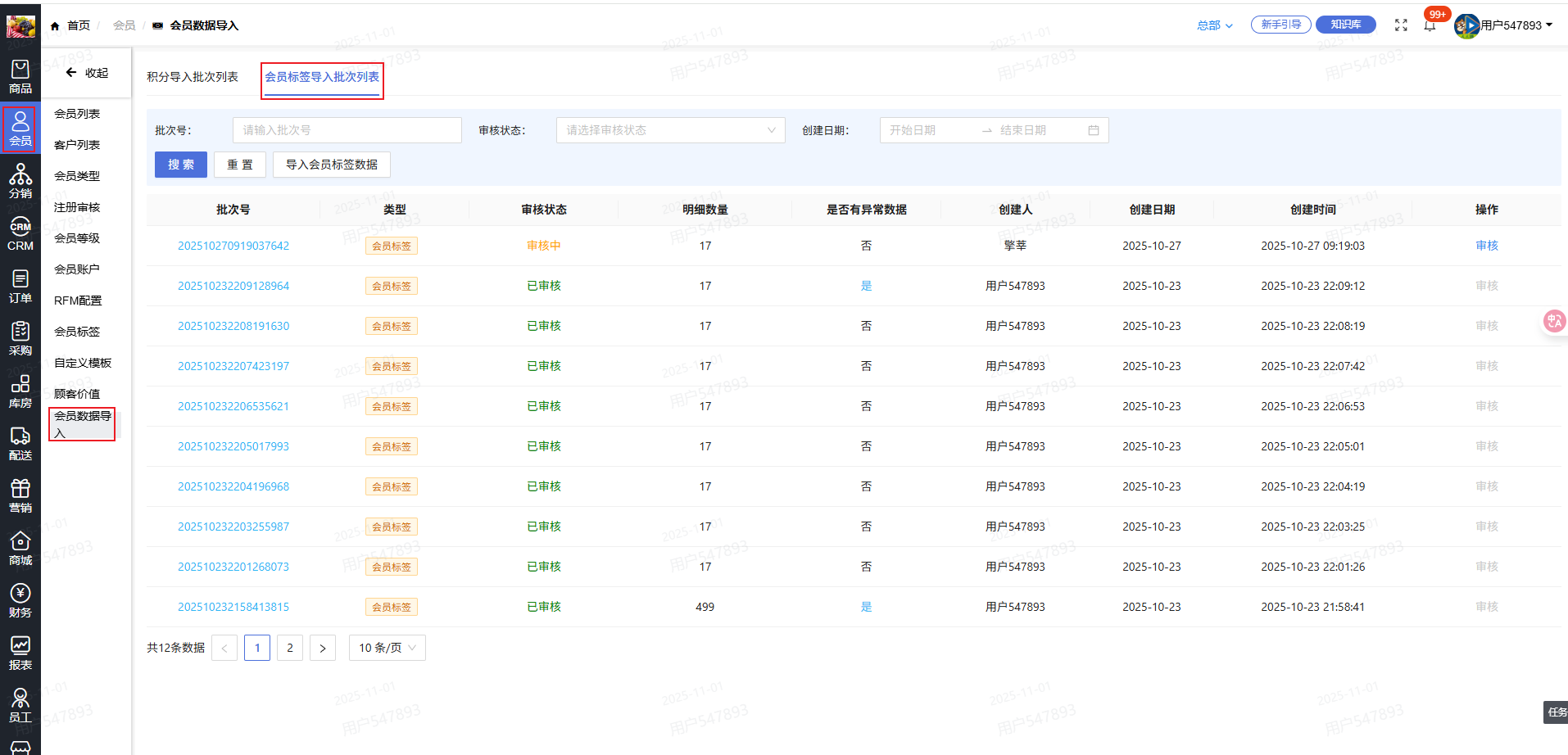
Task: Open the CRM module icon
Action: 20,233
